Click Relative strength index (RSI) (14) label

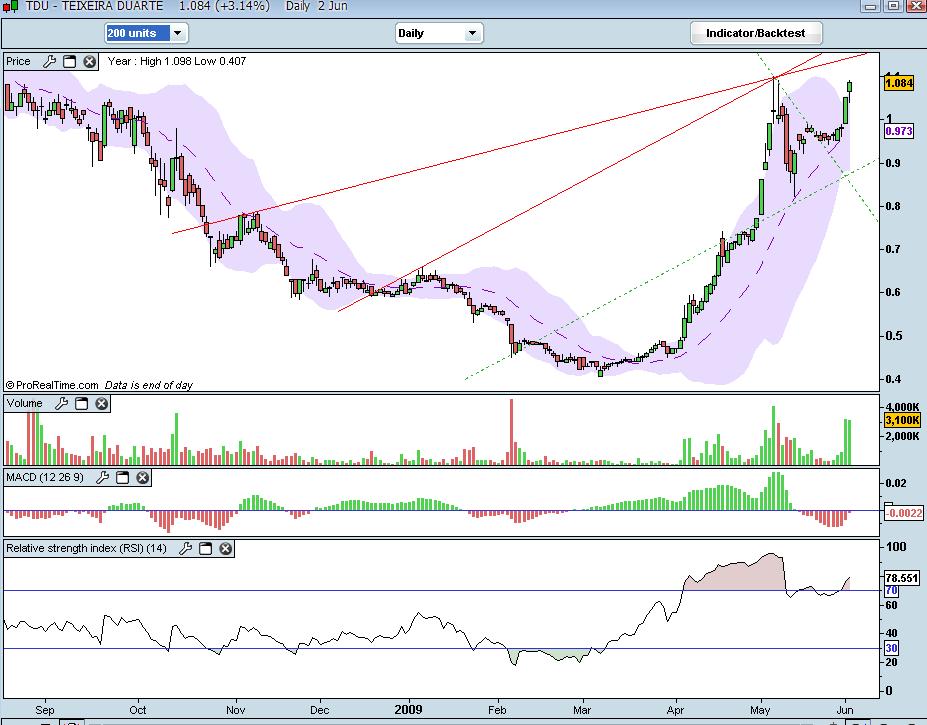coord(86,548)
